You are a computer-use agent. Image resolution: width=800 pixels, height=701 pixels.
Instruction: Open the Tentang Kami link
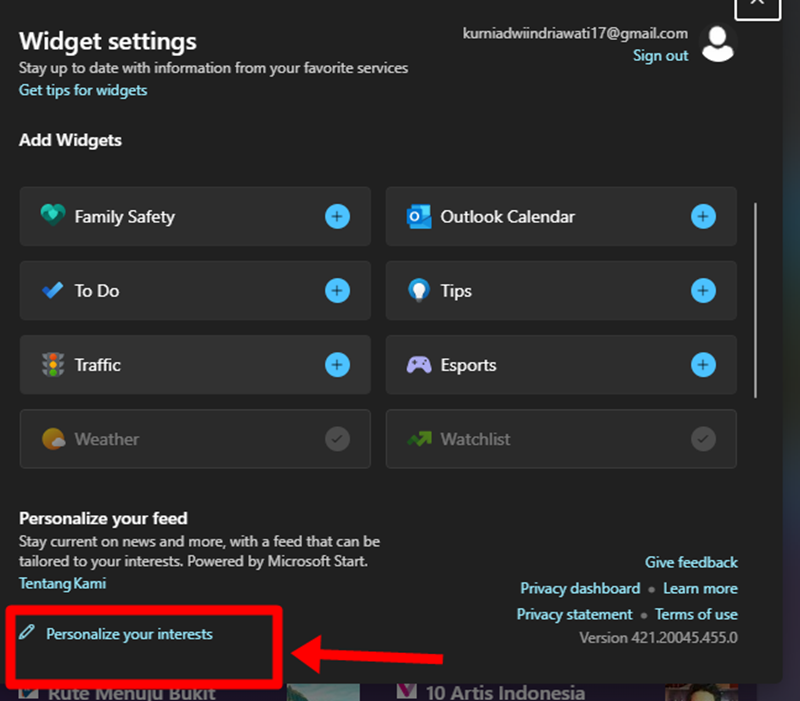[x=62, y=583]
